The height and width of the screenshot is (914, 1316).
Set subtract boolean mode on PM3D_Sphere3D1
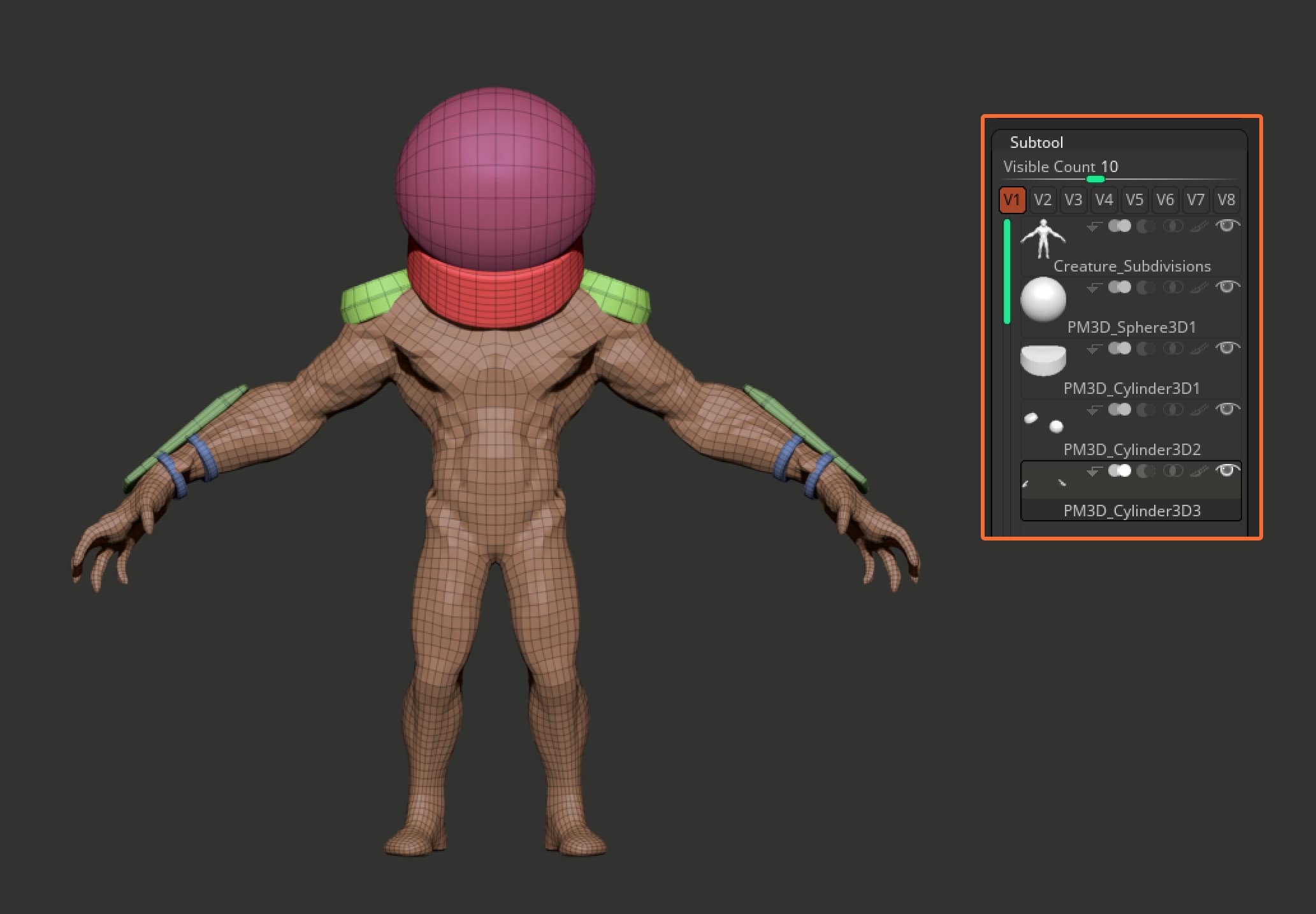point(1146,287)
